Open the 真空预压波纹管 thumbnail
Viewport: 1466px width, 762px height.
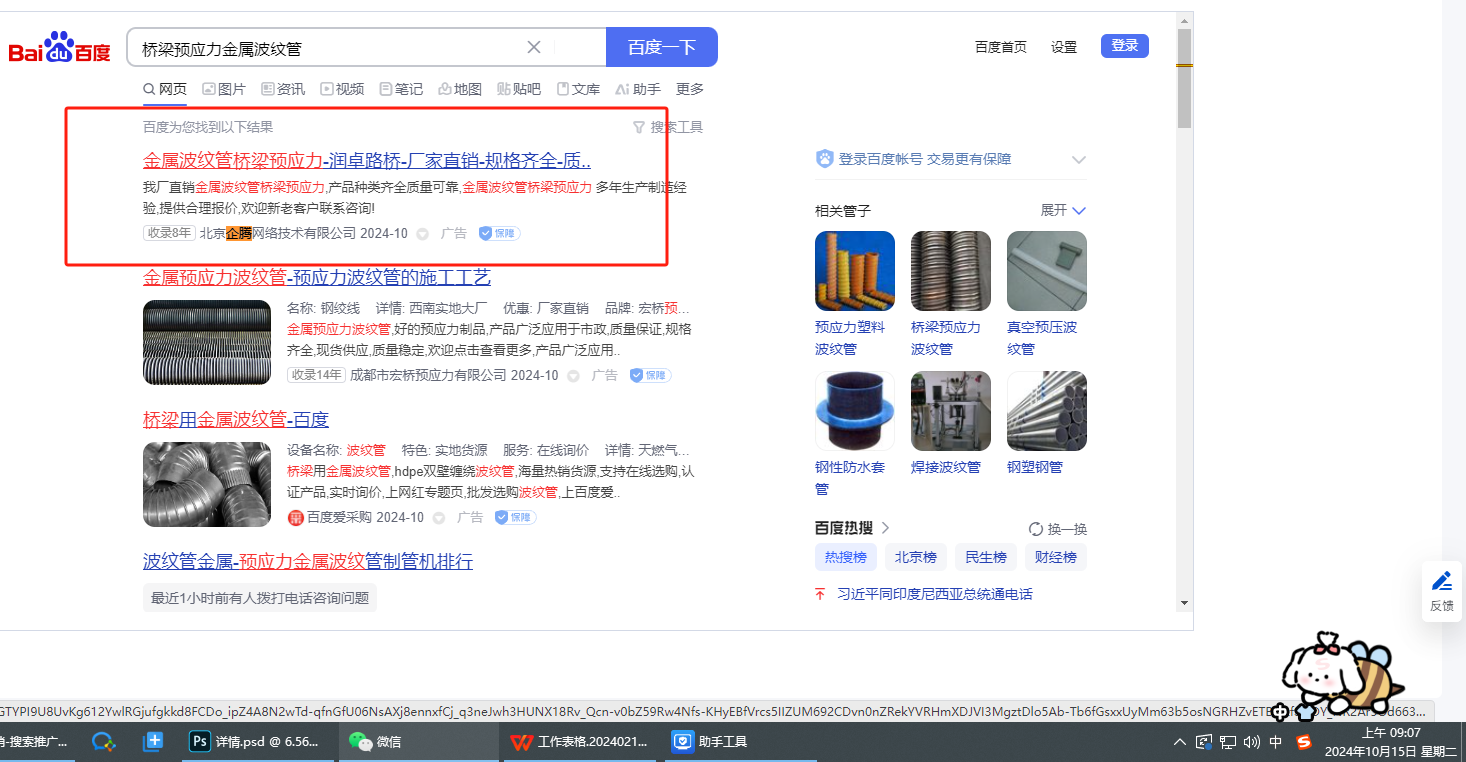pyautogui.click(x=1047, y=271)
